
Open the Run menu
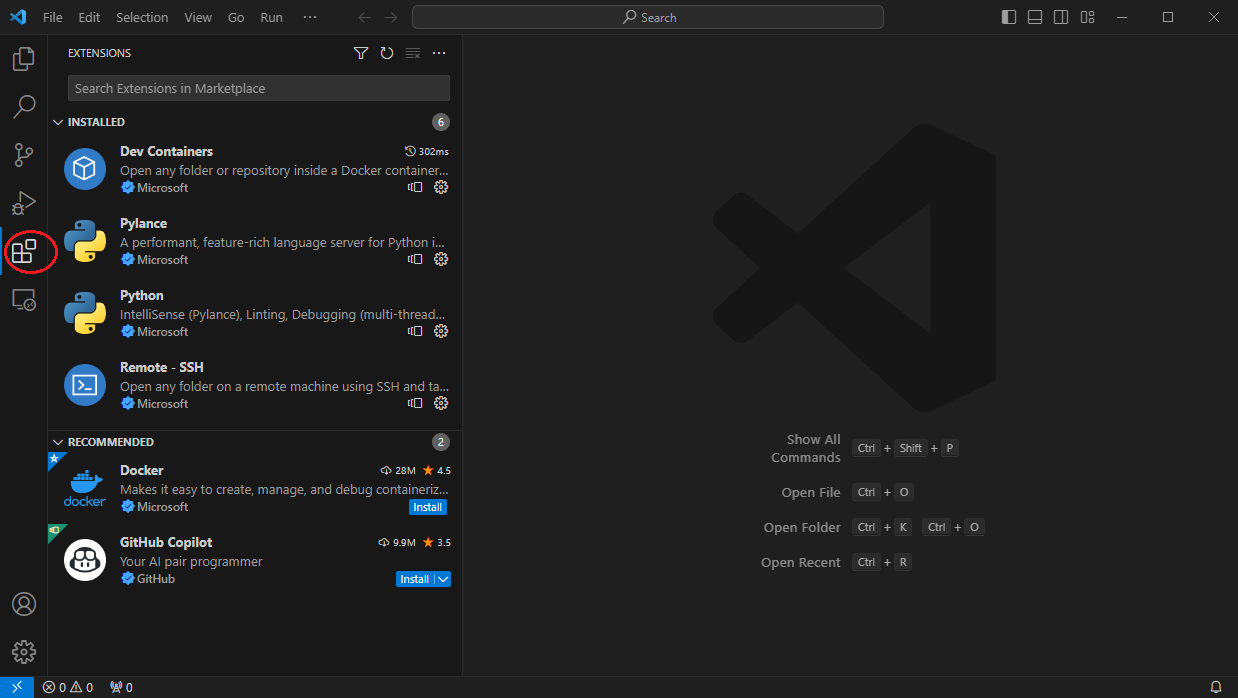[x=271, y=17]
